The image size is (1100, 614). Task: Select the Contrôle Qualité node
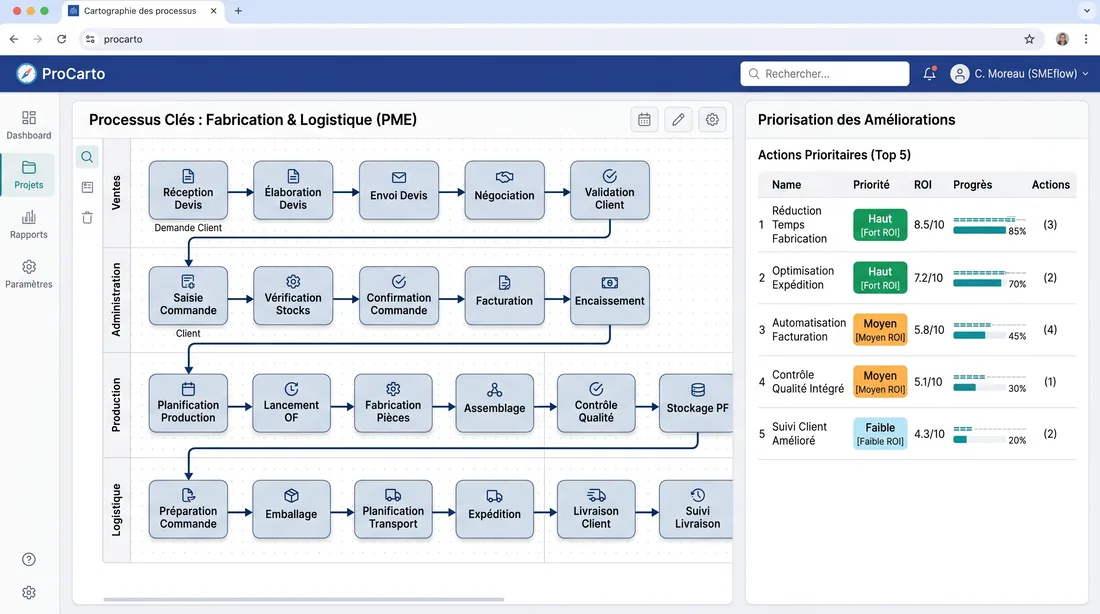point(596,403)
